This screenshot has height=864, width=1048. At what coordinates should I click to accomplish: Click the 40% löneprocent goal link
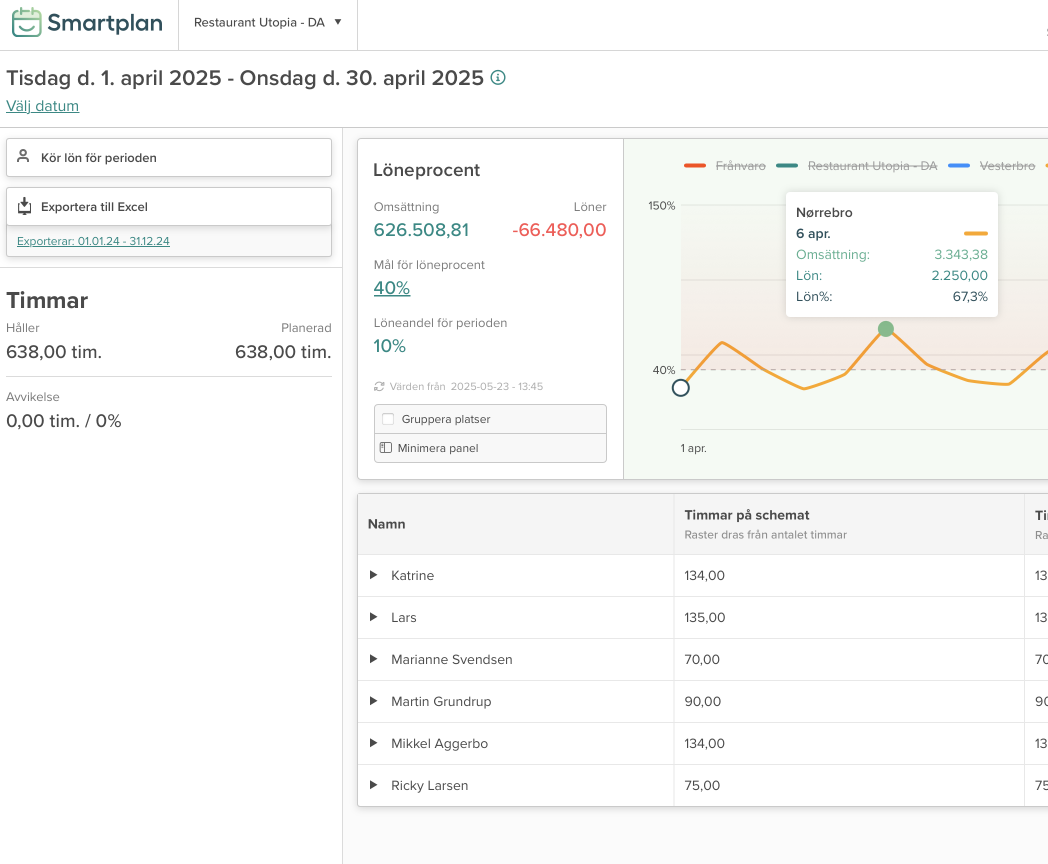pyautogui.click(x=391, y=288)
